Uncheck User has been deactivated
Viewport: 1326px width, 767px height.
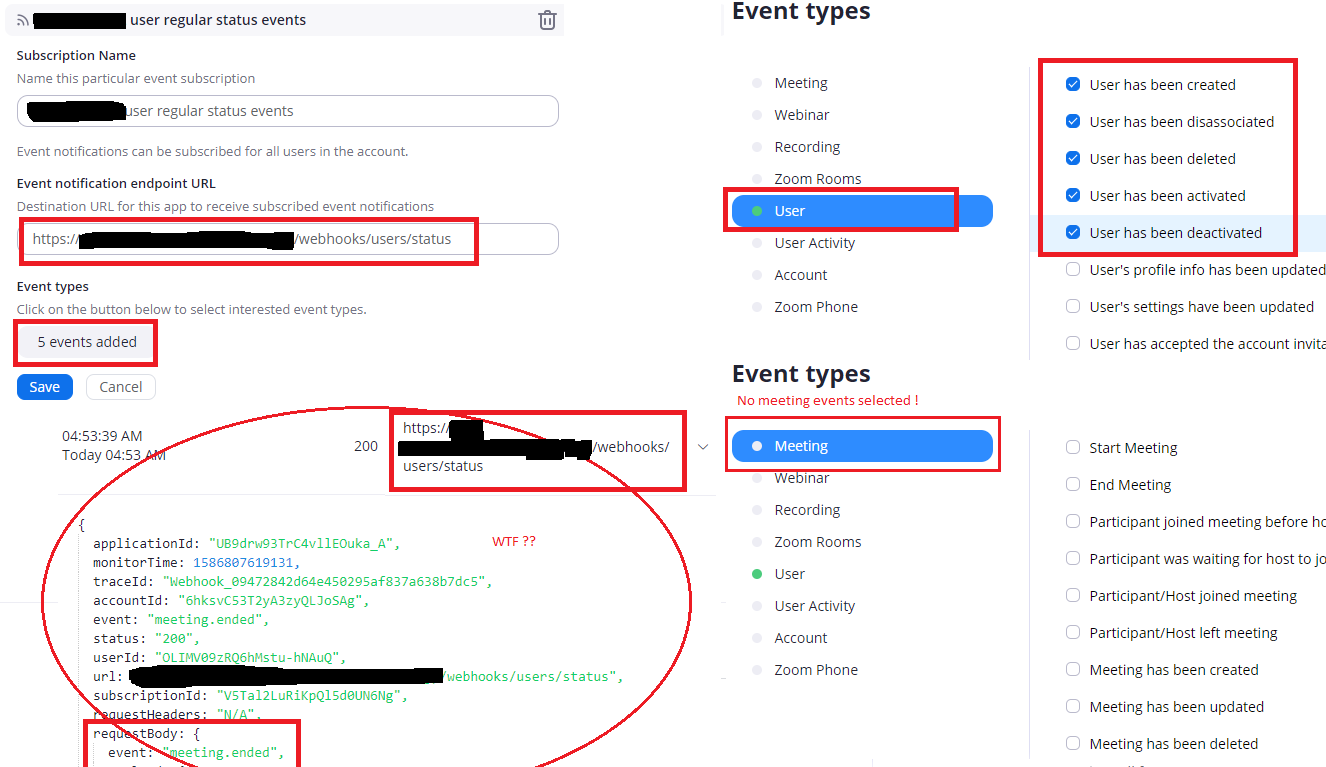[1073, 233]
